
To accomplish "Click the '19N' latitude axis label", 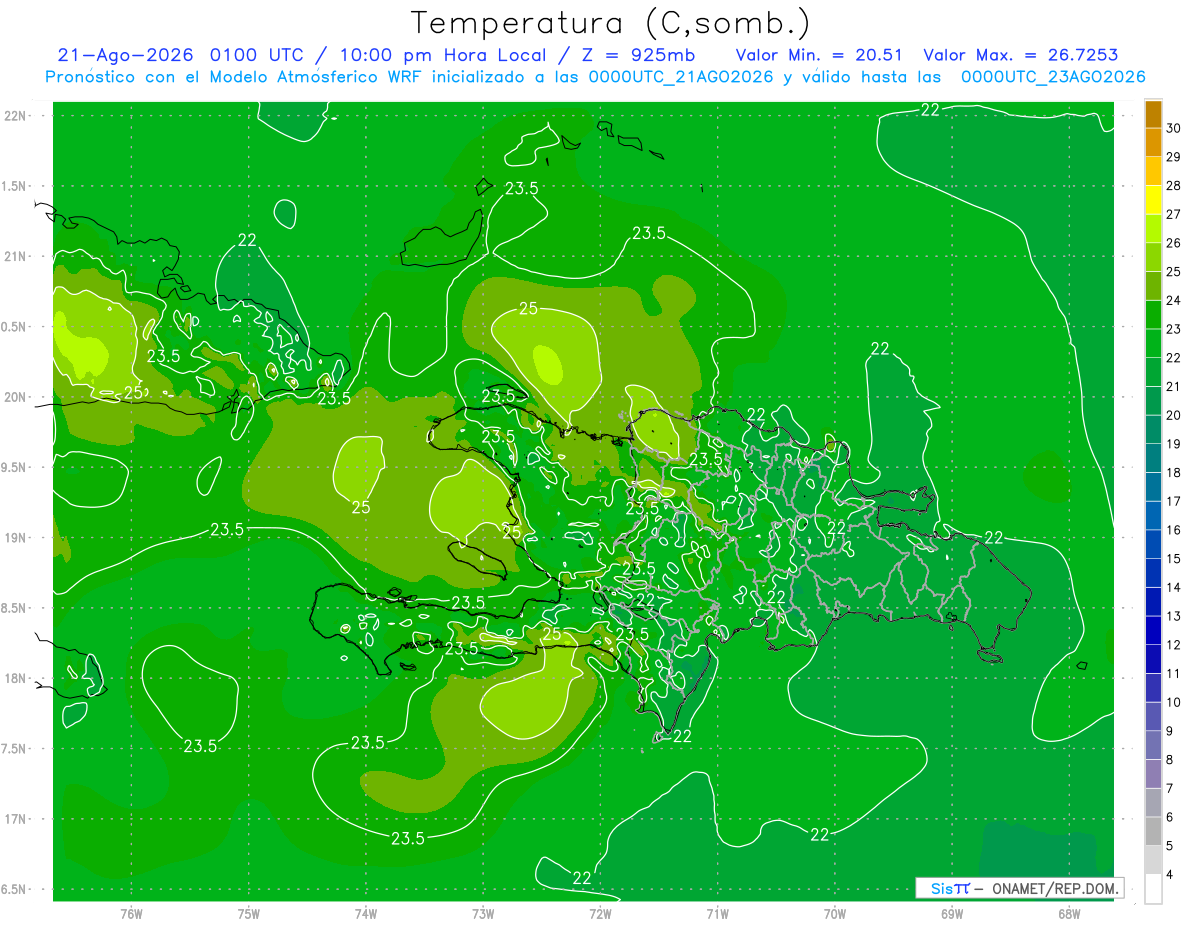I will coord(15,537).
